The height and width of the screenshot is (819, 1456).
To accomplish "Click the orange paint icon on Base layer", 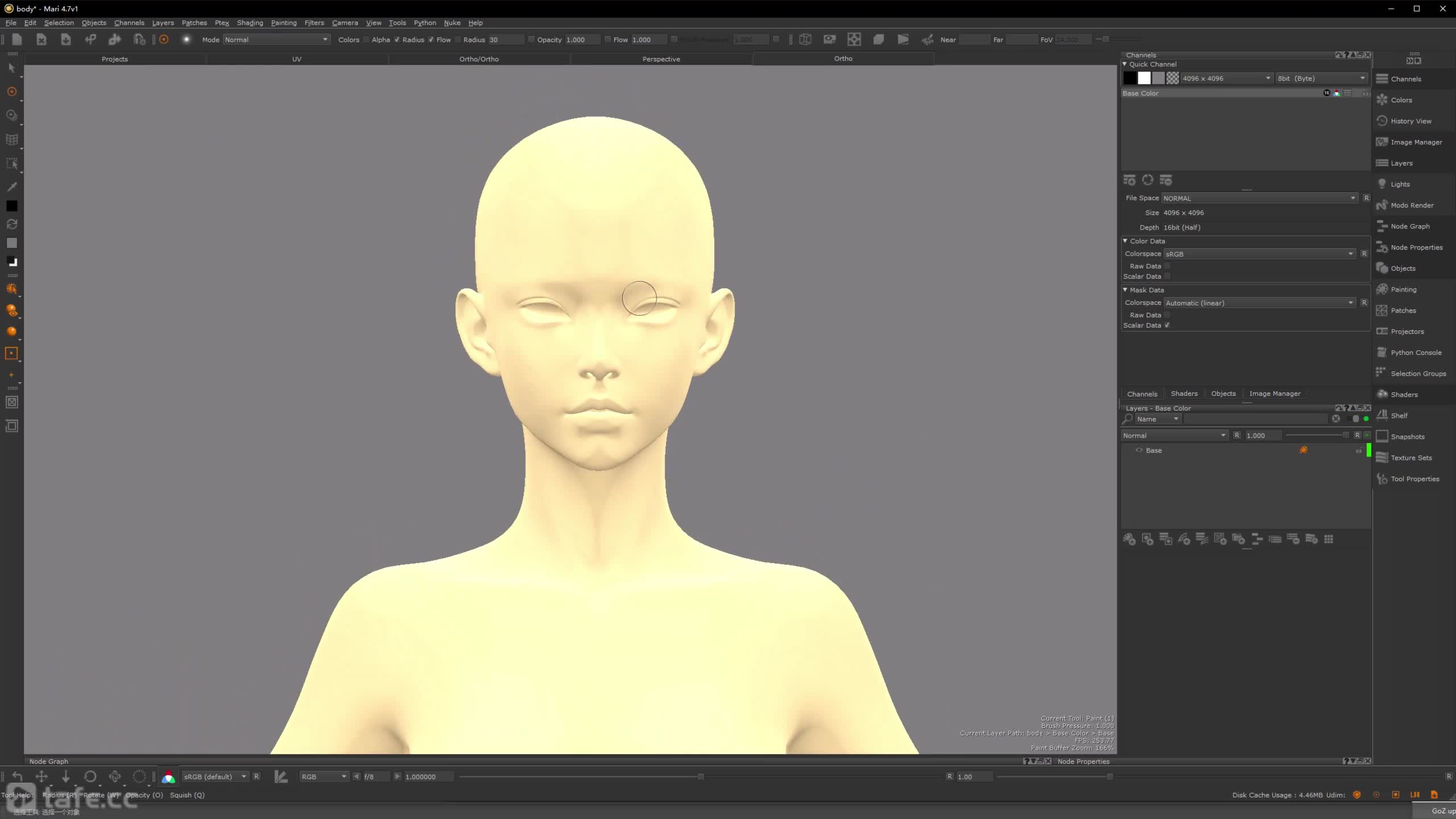I will pos(1303,450).
